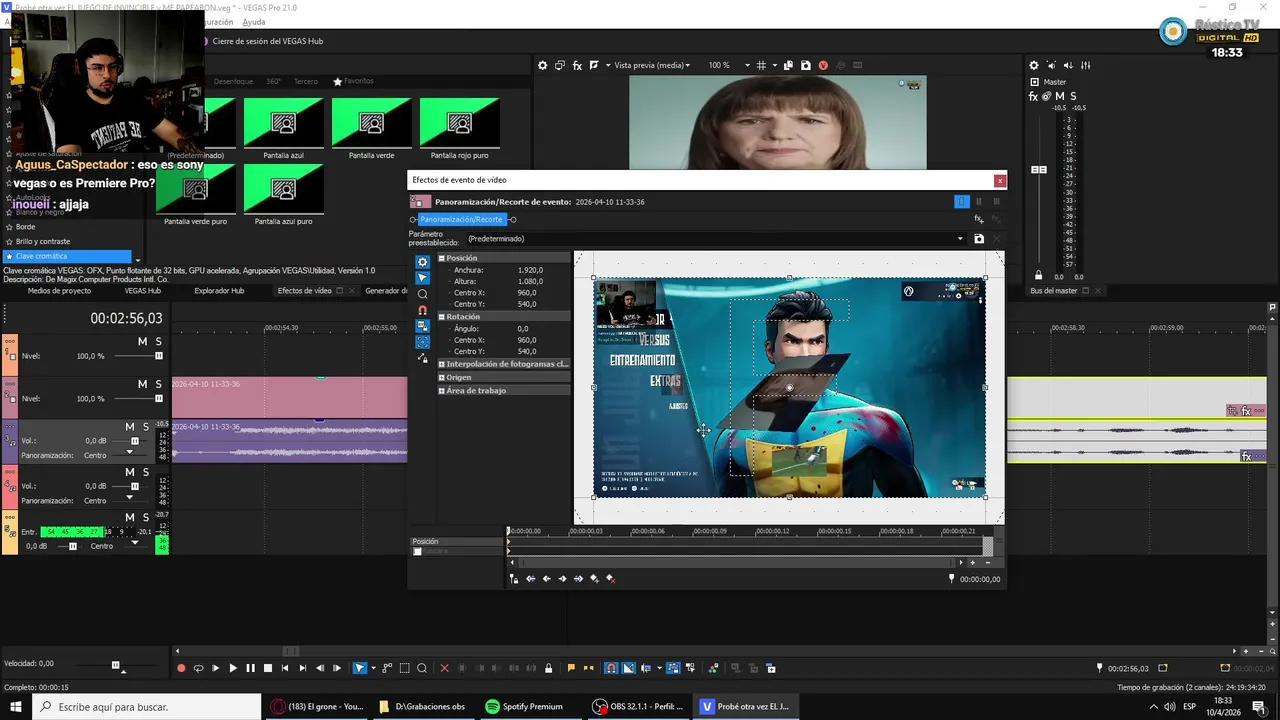
Task: Open Master bus settings gear icon
Action: point(1034,65)
